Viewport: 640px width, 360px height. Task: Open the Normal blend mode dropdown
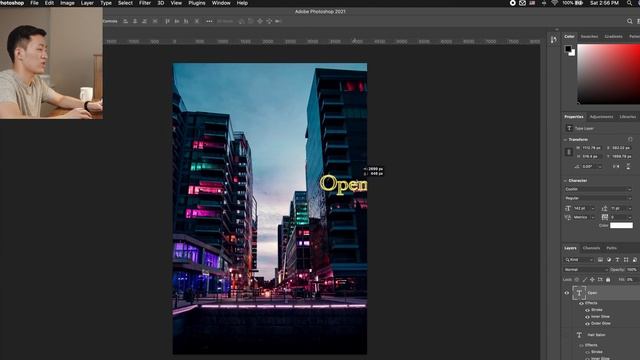pyautogui.click(x=585, y=270)
